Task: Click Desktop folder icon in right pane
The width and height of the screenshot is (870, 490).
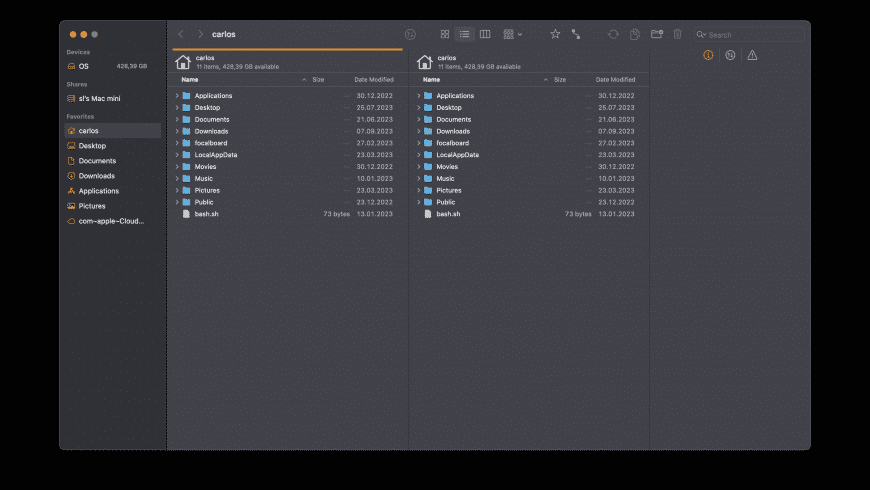Action: (x=428, y=107)
